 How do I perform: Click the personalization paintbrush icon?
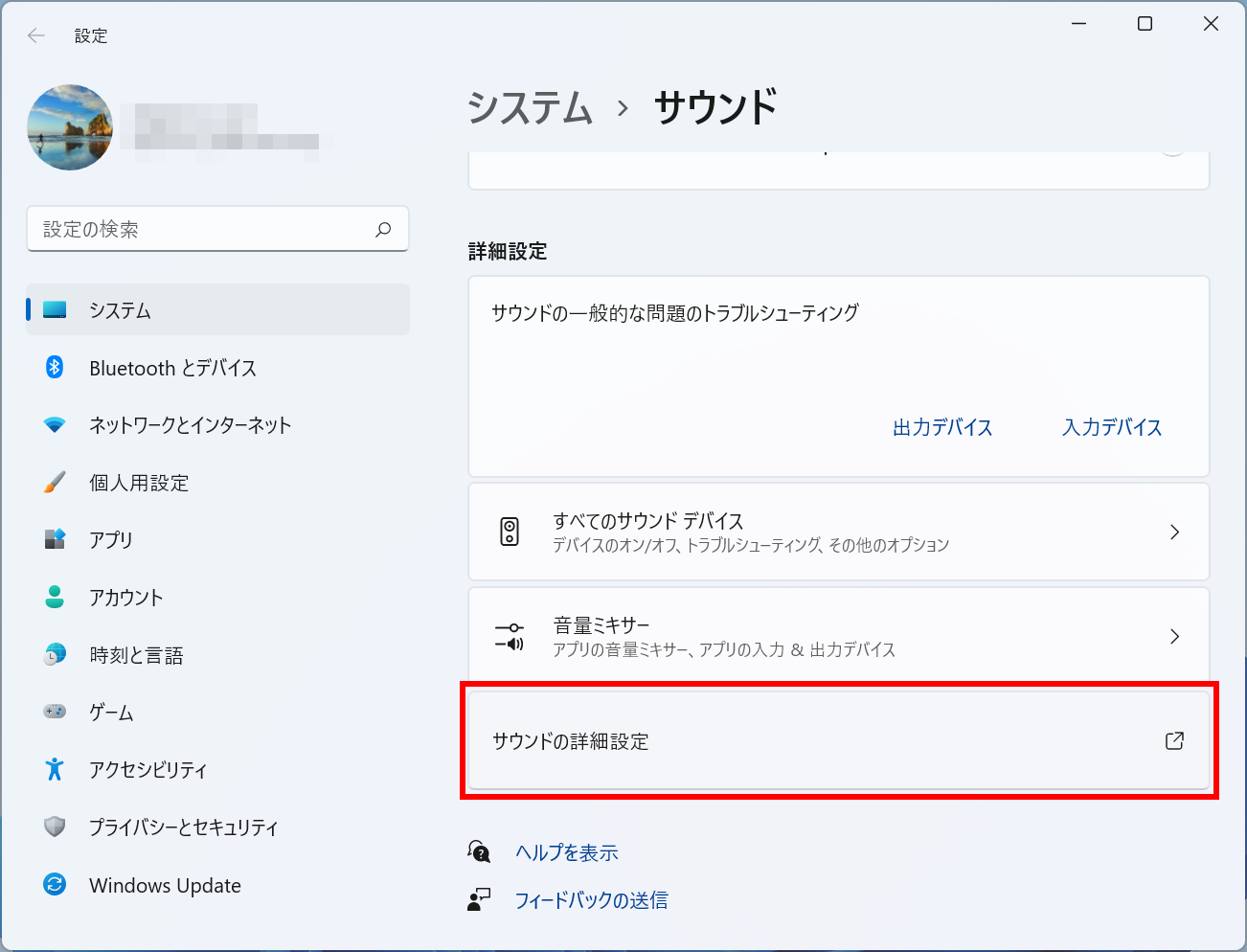pos(55,483)
